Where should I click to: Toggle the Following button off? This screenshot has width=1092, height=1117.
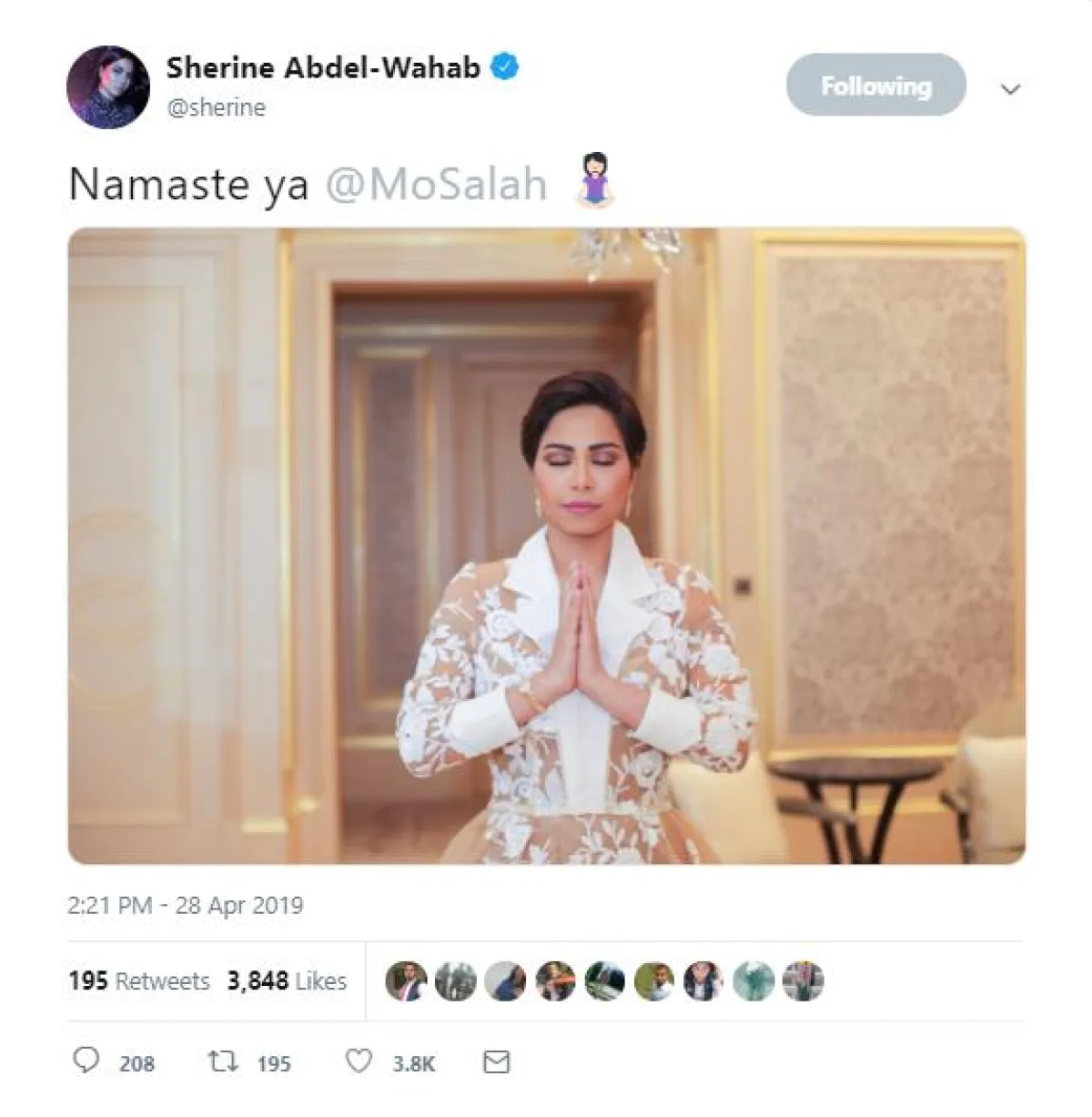875,85
